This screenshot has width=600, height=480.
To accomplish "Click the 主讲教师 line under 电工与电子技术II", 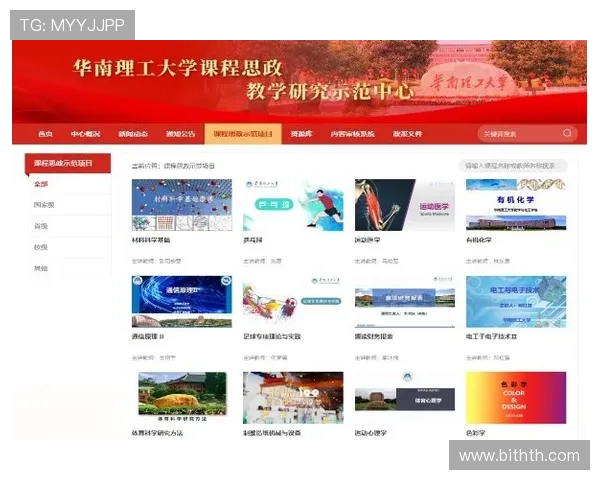I will pos(488,358).
